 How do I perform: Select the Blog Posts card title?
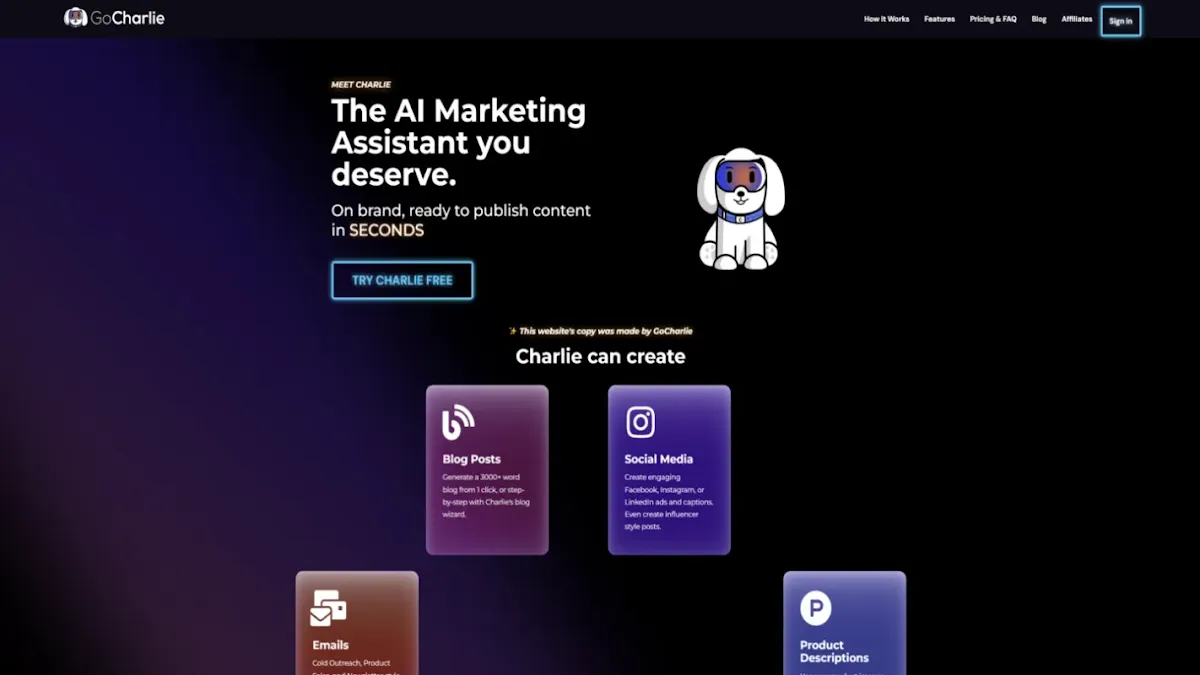[472, 459]
